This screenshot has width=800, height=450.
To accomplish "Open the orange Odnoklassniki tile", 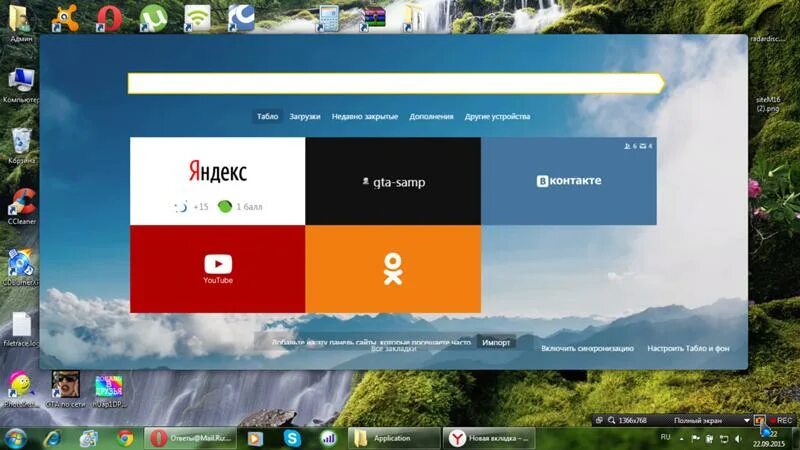I will pyautogui.click(x=393, y=269).
